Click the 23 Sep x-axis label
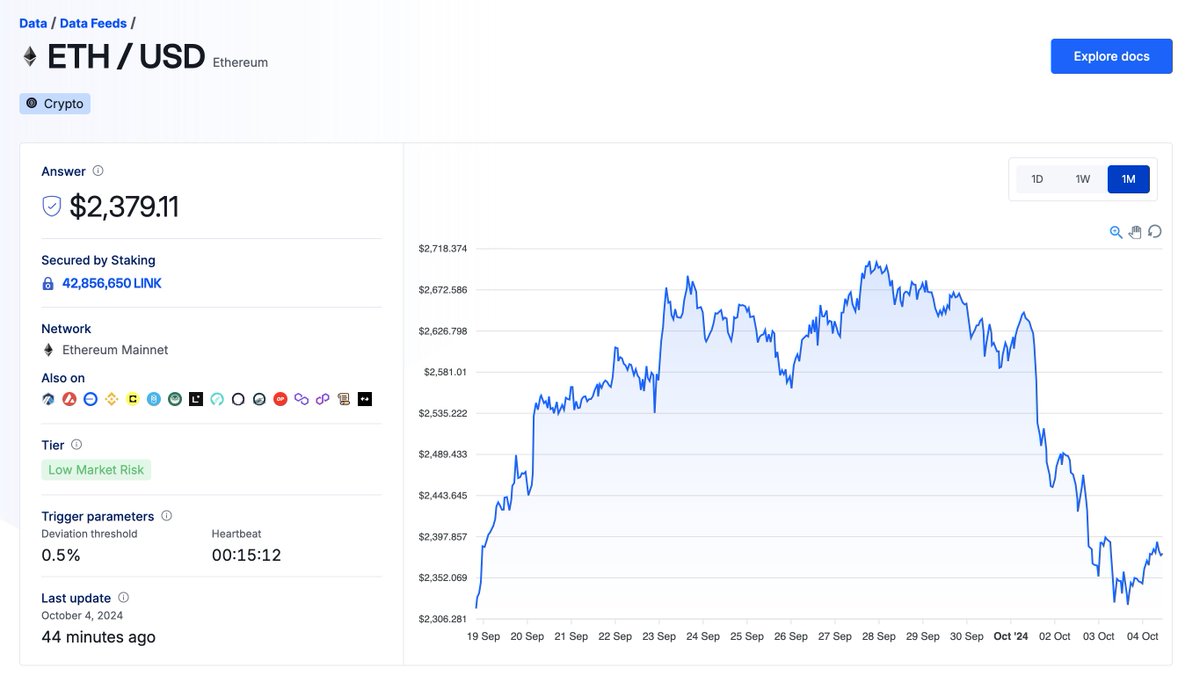This screenshot has width=1200, height=690. (x=659, y=636)
